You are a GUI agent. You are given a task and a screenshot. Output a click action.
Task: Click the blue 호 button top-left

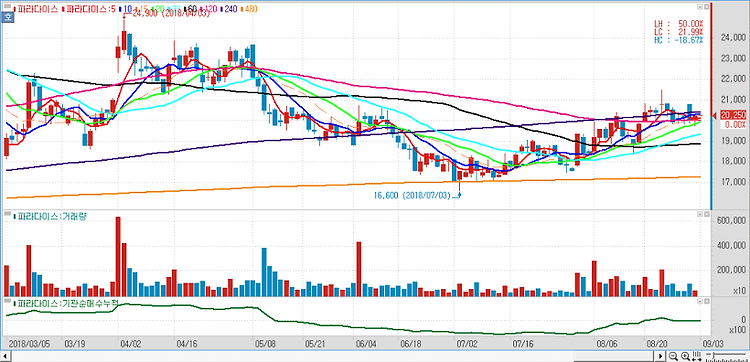[8, 17]
